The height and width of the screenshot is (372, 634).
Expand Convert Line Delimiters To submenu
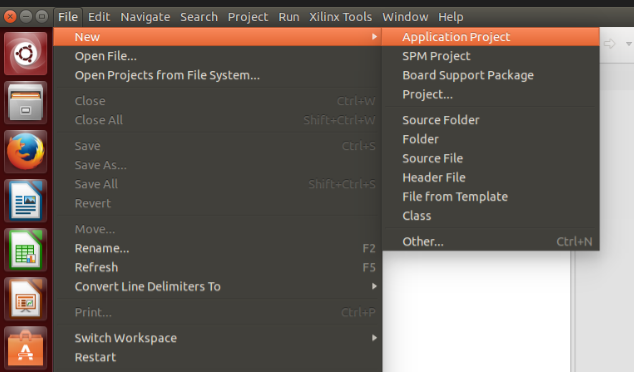[218, 287]
